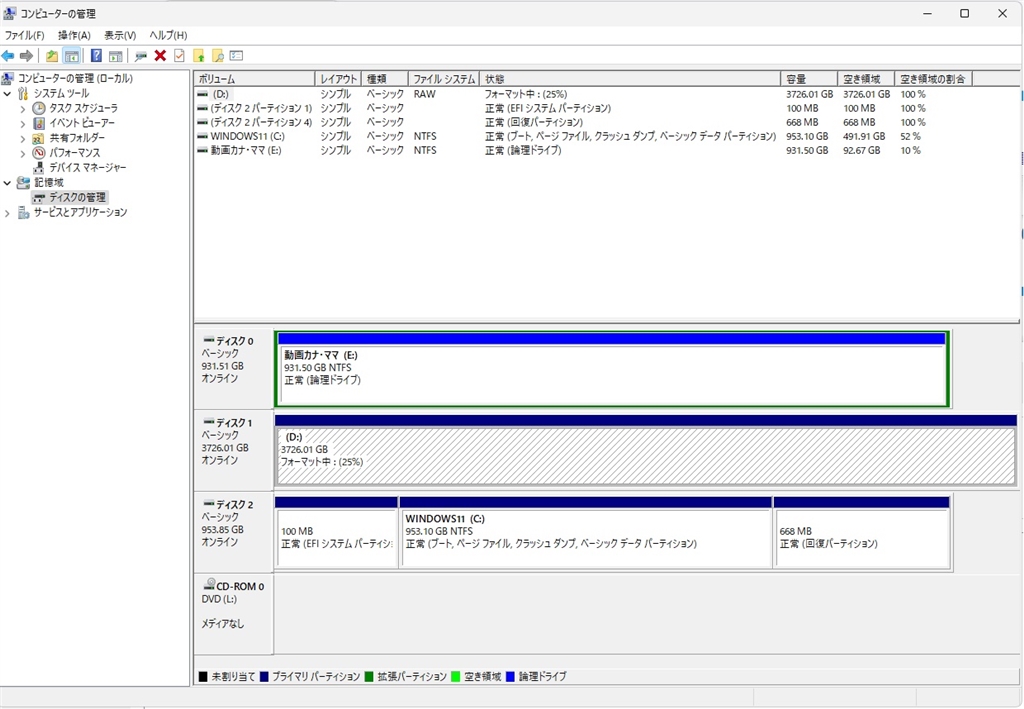Toggle the Show/Hide Action Pane icon
Image resolution: width=1024 pixels, height=709 pixels.
[116, 56]
